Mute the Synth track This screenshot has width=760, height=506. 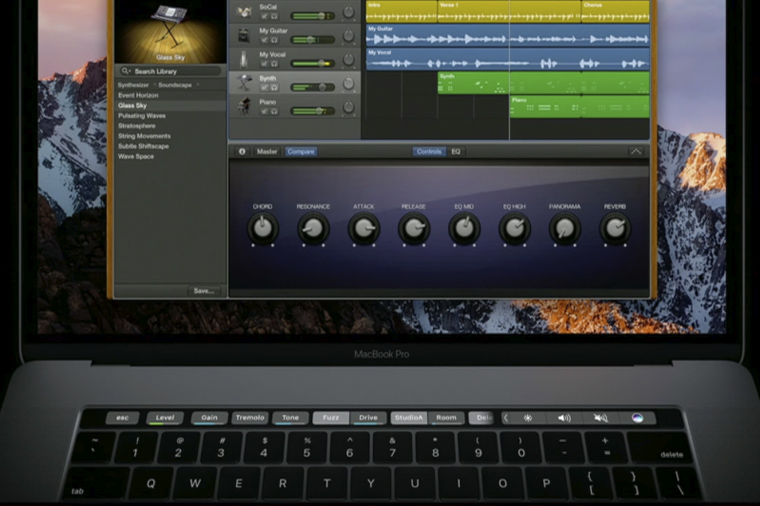264,87
